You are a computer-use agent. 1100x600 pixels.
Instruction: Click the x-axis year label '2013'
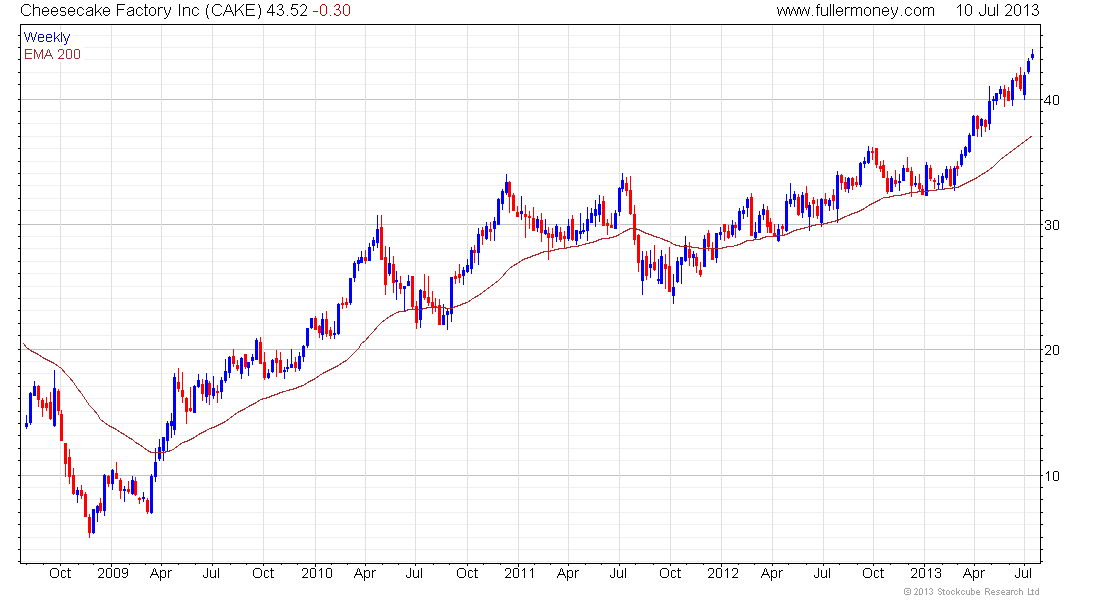(x=925, y=573)
